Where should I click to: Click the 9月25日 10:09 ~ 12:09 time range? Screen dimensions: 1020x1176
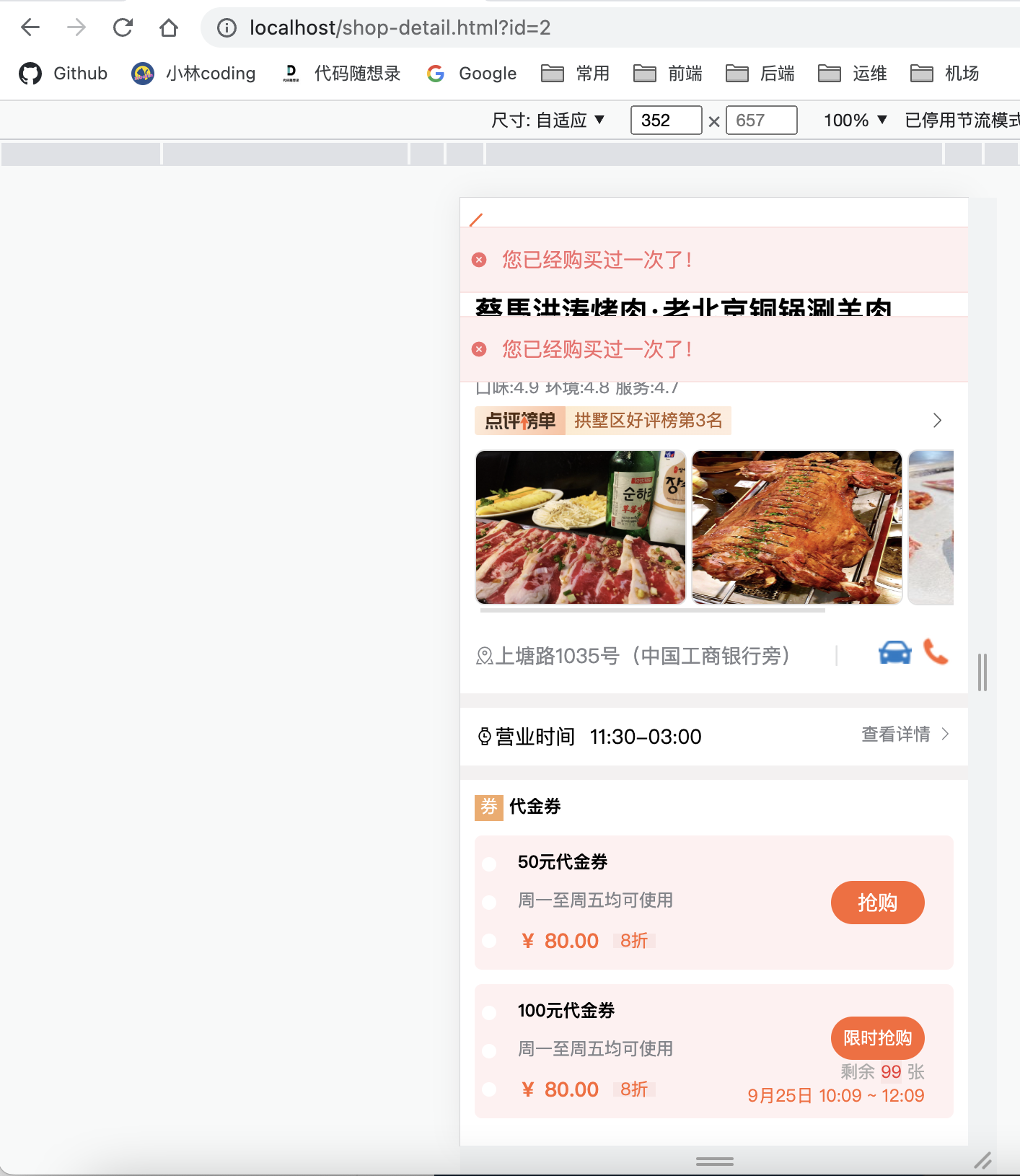point(836,1096)
